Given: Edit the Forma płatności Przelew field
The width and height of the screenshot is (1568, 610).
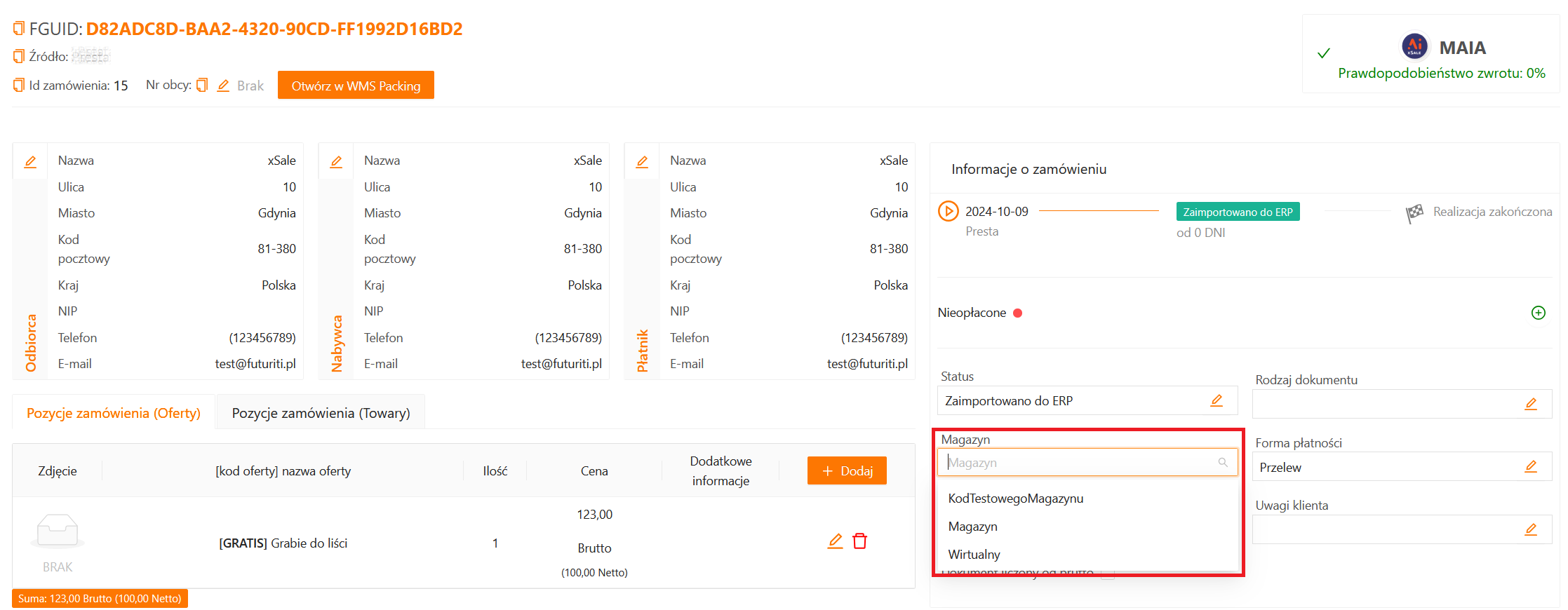Looking at the screenshot, I should point(1531,467).
